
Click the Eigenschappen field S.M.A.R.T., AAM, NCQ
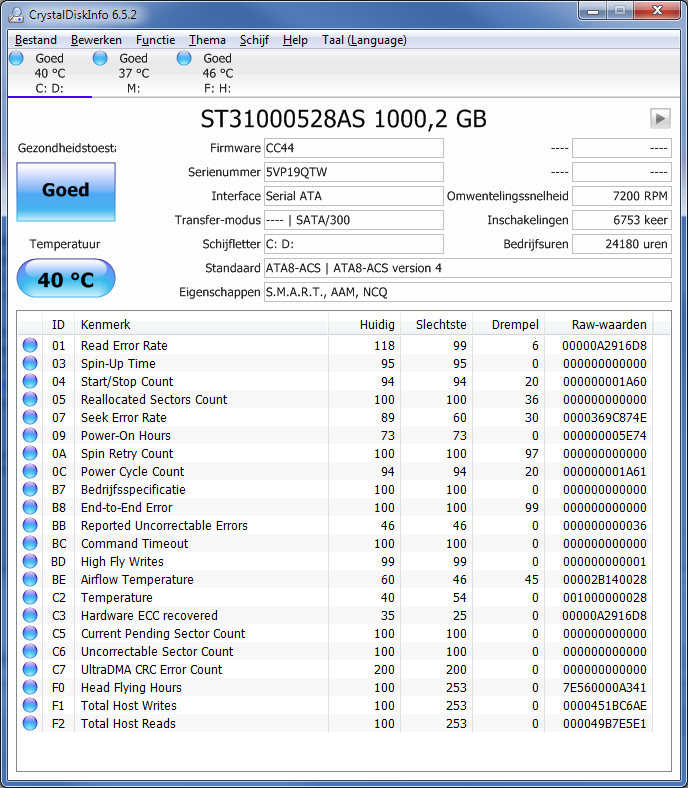[468, 292]
